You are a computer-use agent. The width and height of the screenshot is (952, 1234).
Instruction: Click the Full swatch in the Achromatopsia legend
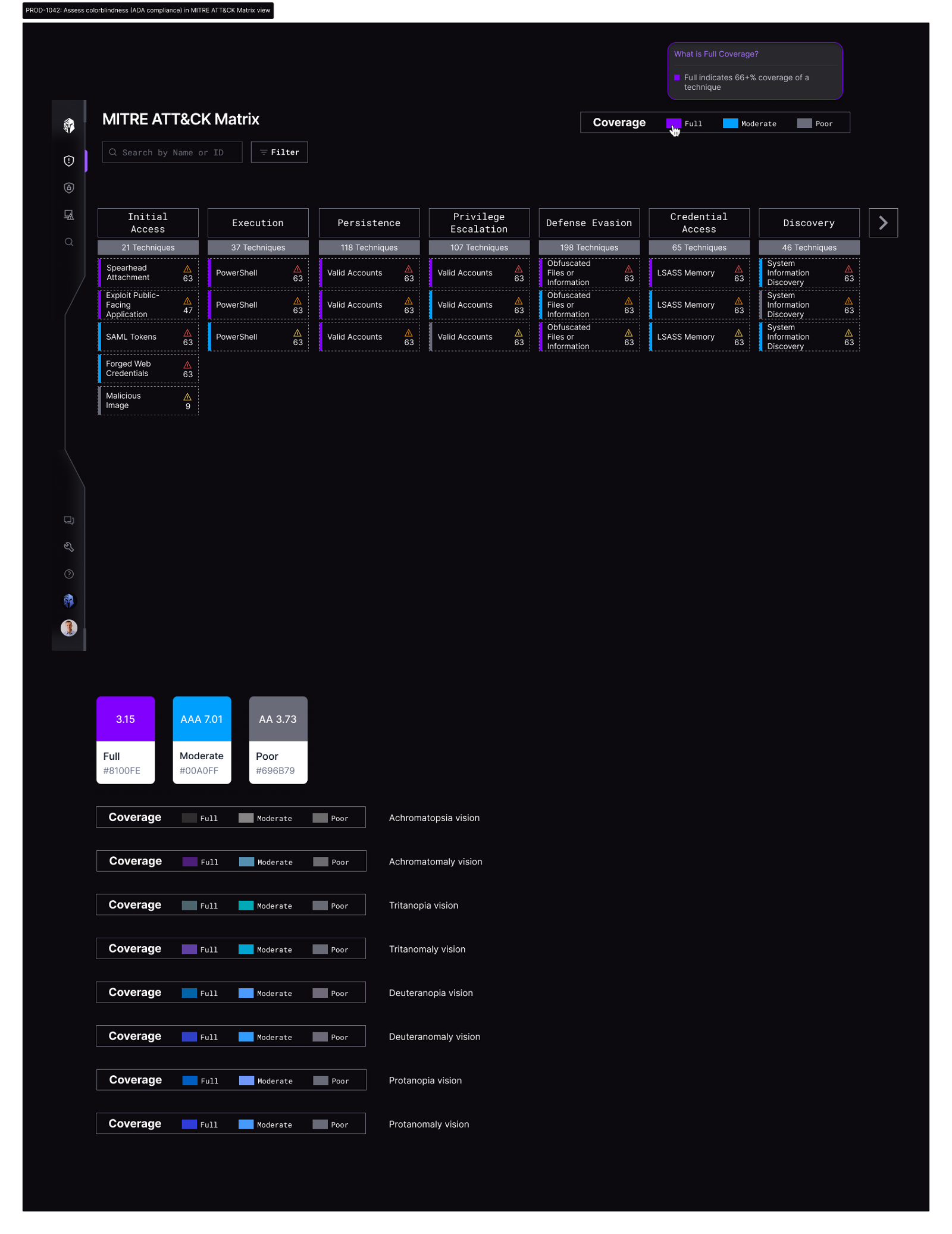(189, 818)
